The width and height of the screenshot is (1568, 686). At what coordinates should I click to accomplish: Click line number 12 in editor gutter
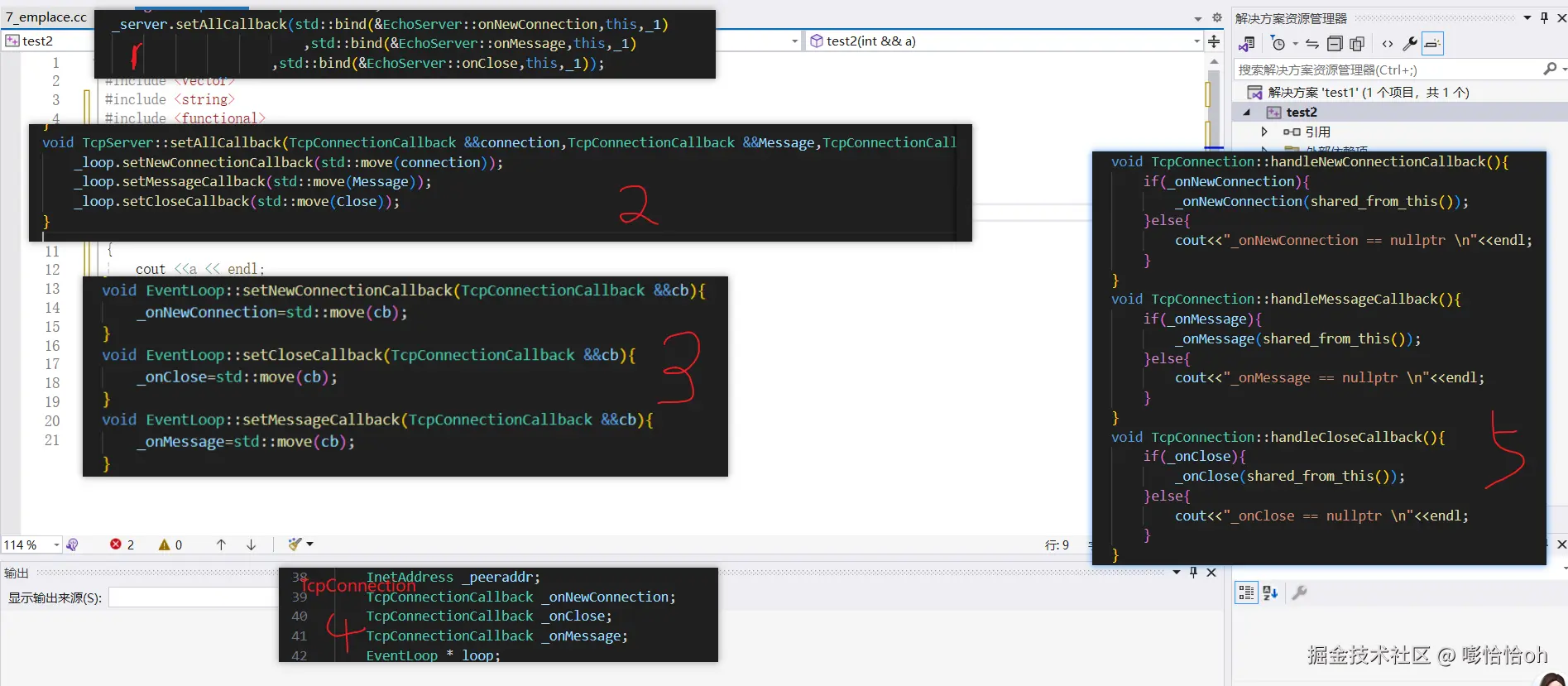(52, 270)
